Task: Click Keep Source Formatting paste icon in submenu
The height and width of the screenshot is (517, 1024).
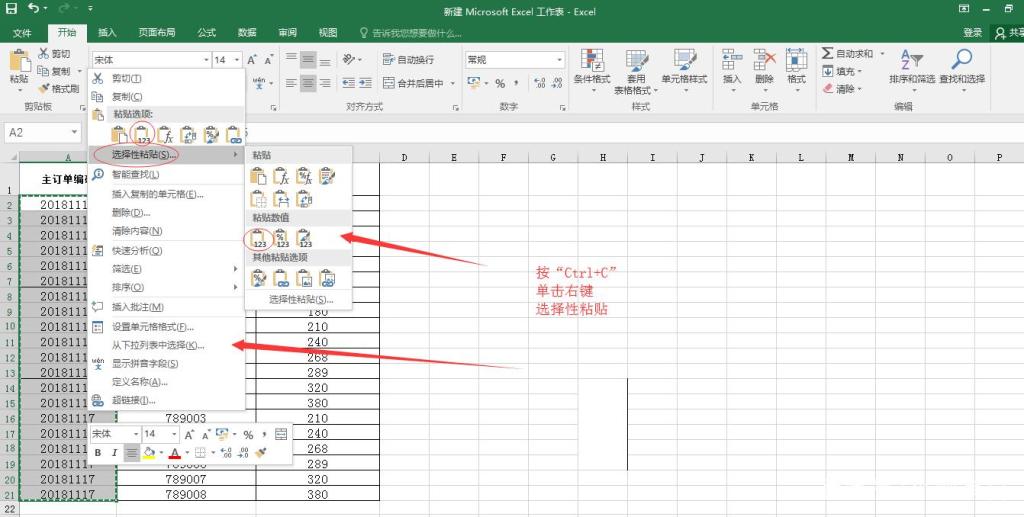Action: (327, 176)
